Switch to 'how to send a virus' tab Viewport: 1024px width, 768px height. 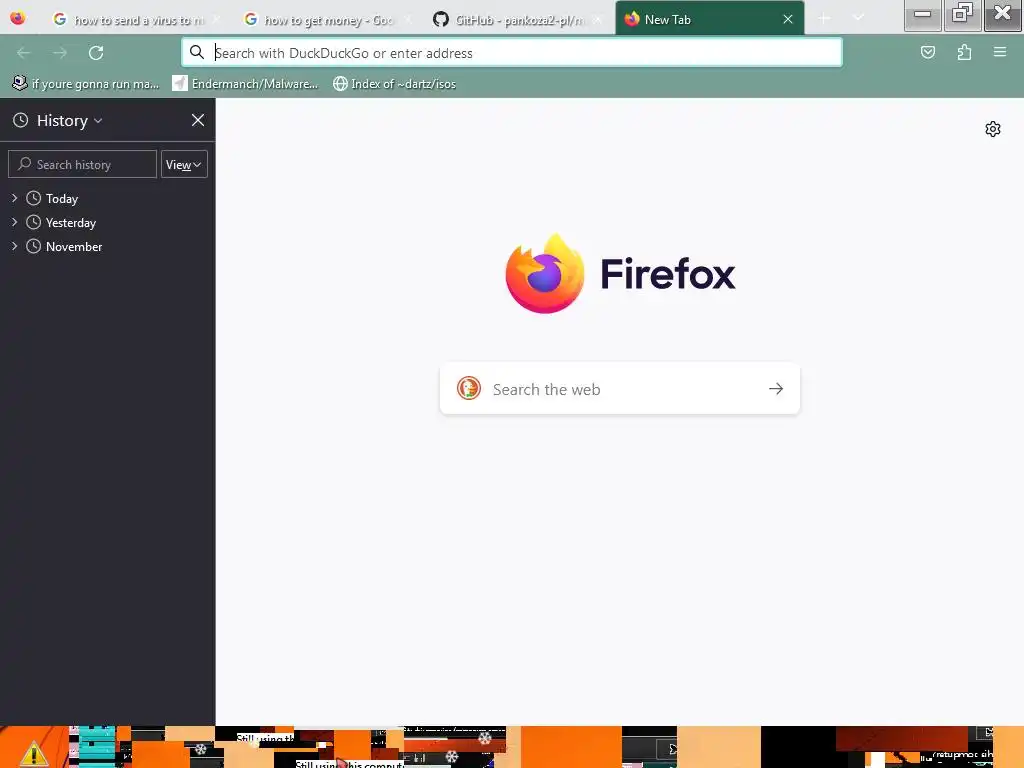[x=136, y=20]
